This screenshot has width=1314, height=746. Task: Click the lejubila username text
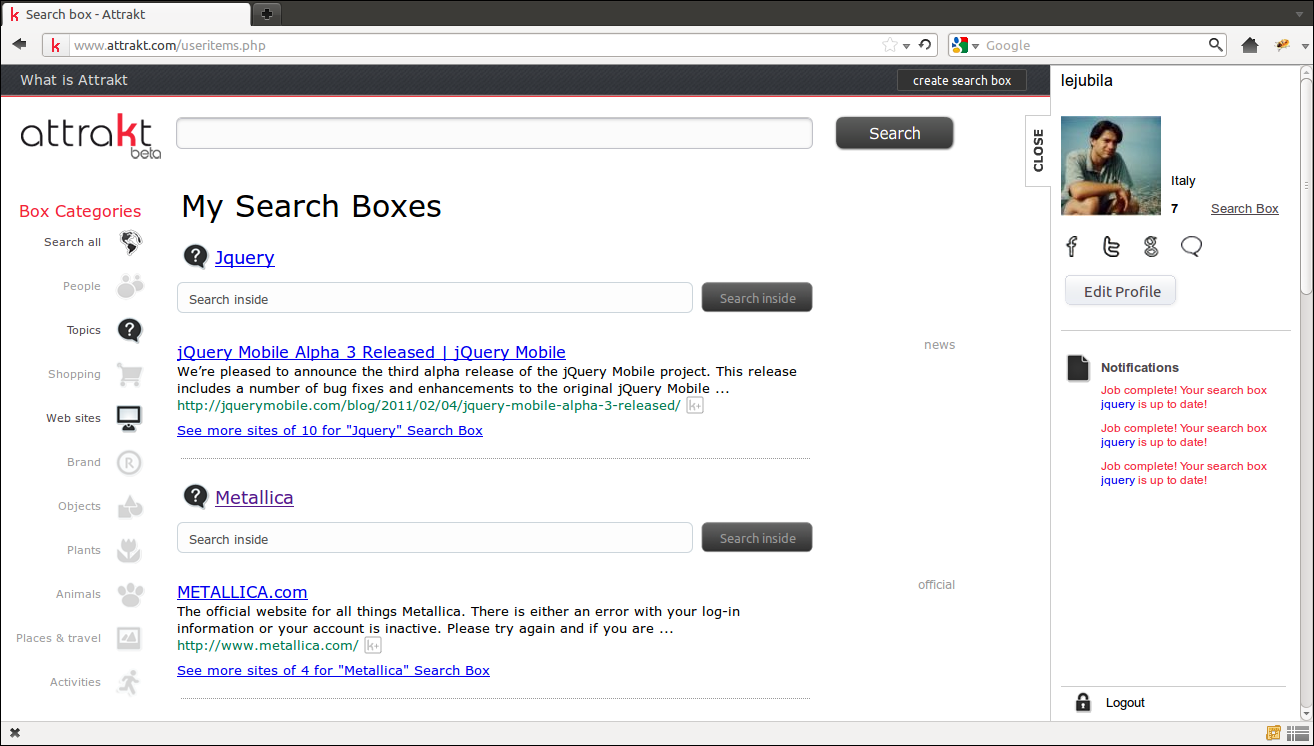[1086, 81]
